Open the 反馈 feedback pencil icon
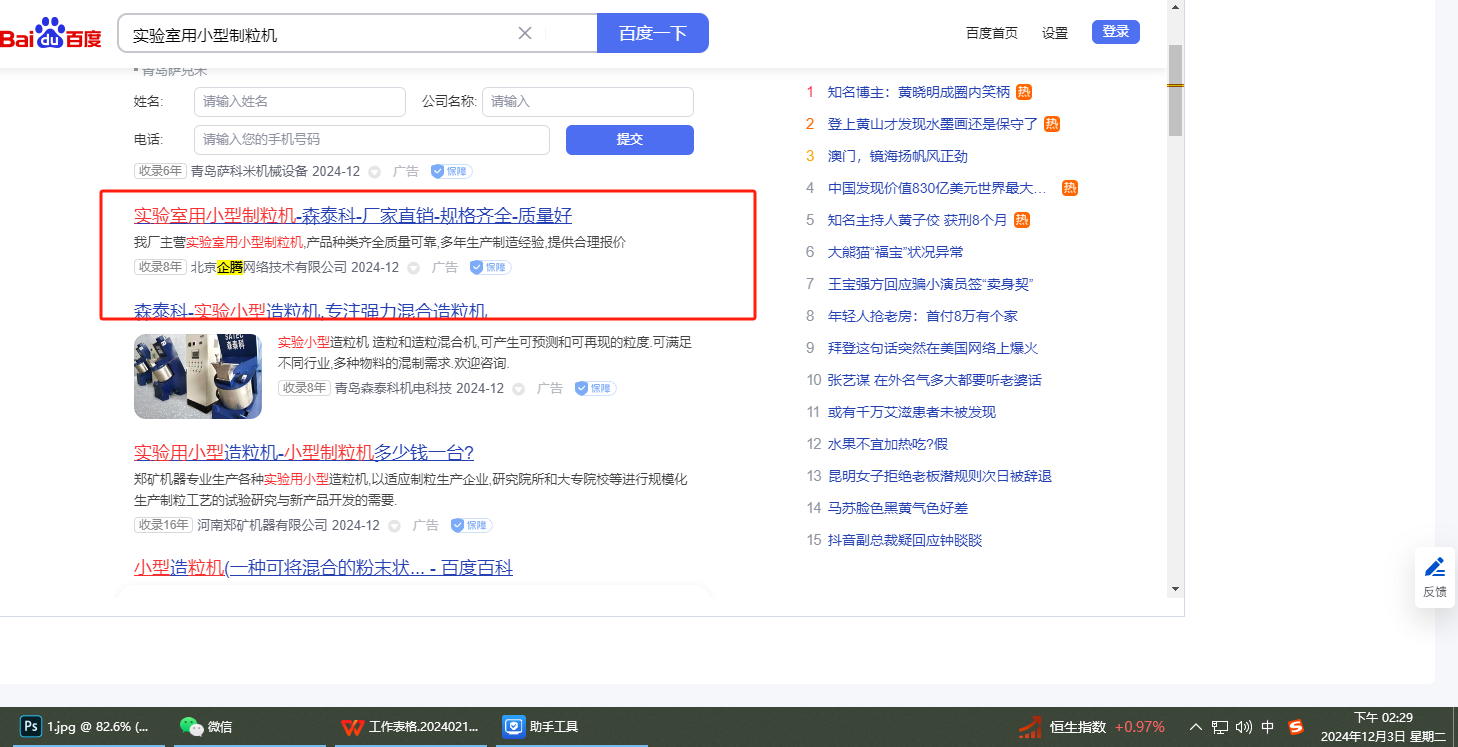This screenshot has width=1458, height=747. tap(1435, 568)
